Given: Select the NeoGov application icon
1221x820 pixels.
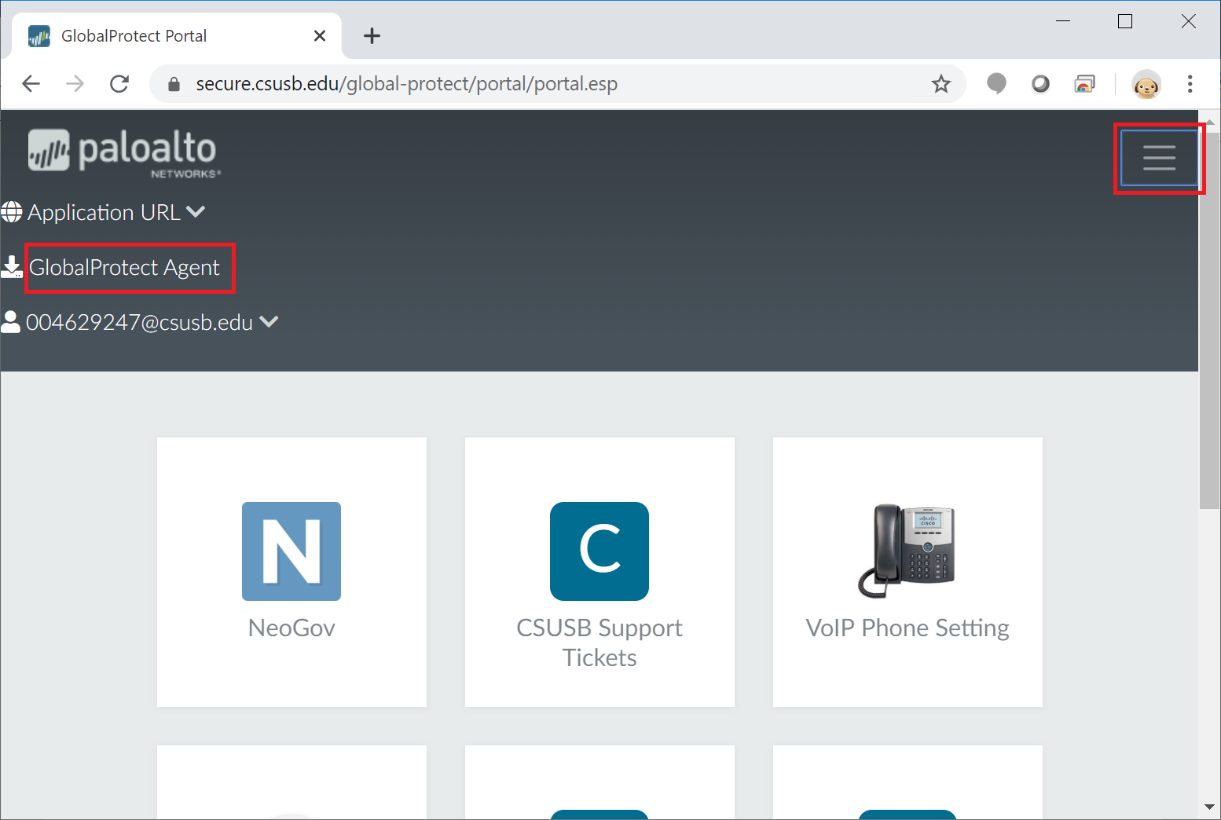Looking at the screenshot, I should pos(291,551).
